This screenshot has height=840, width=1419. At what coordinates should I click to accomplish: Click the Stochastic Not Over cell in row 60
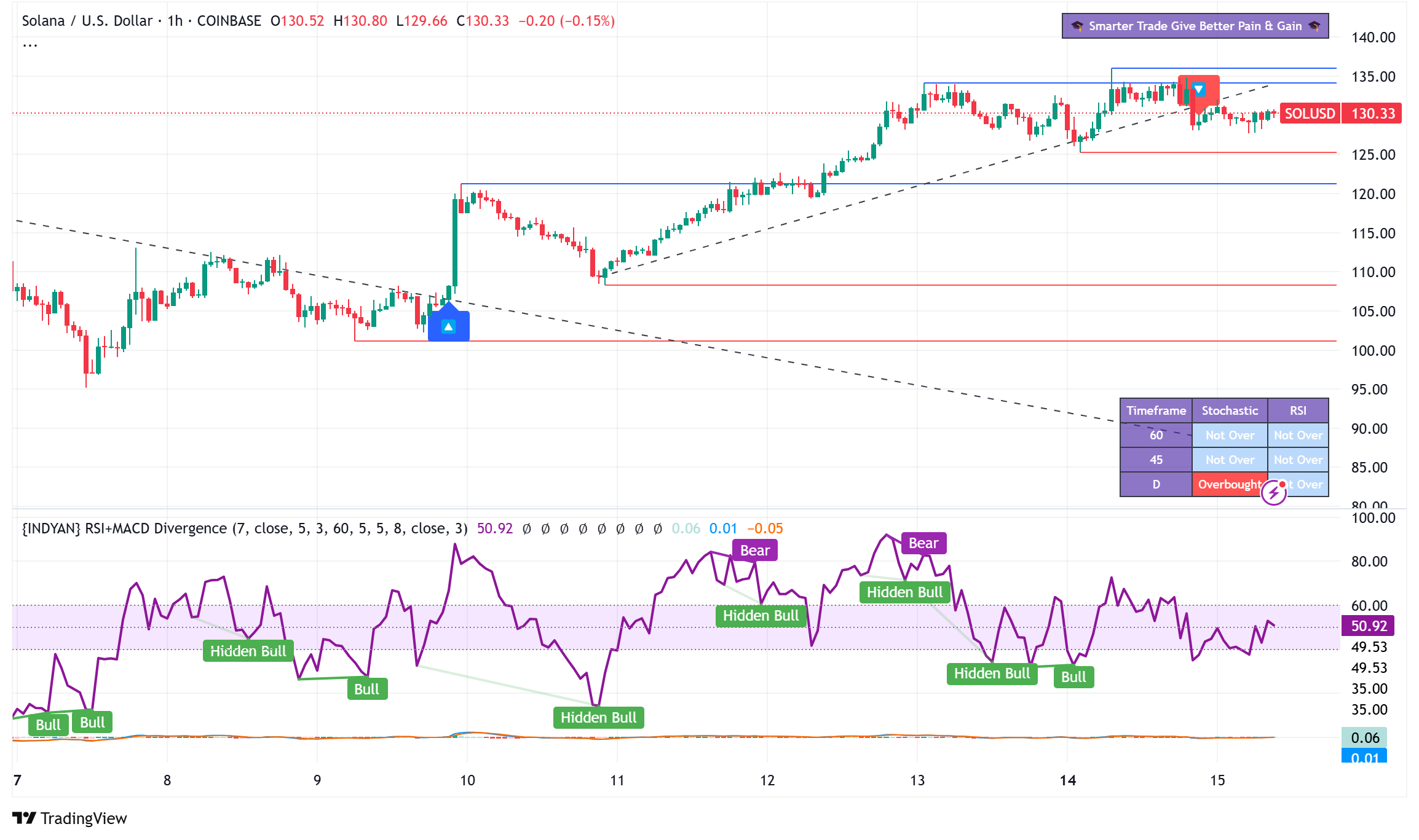coord(1230,435)
